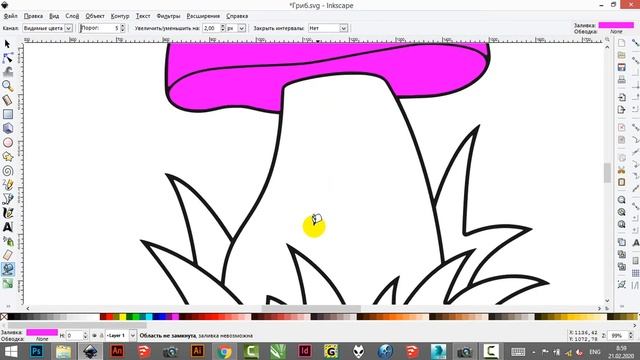Toggle current layer visibility eye
This screenshot has height=360, width=640.
[x=94, y=336]
